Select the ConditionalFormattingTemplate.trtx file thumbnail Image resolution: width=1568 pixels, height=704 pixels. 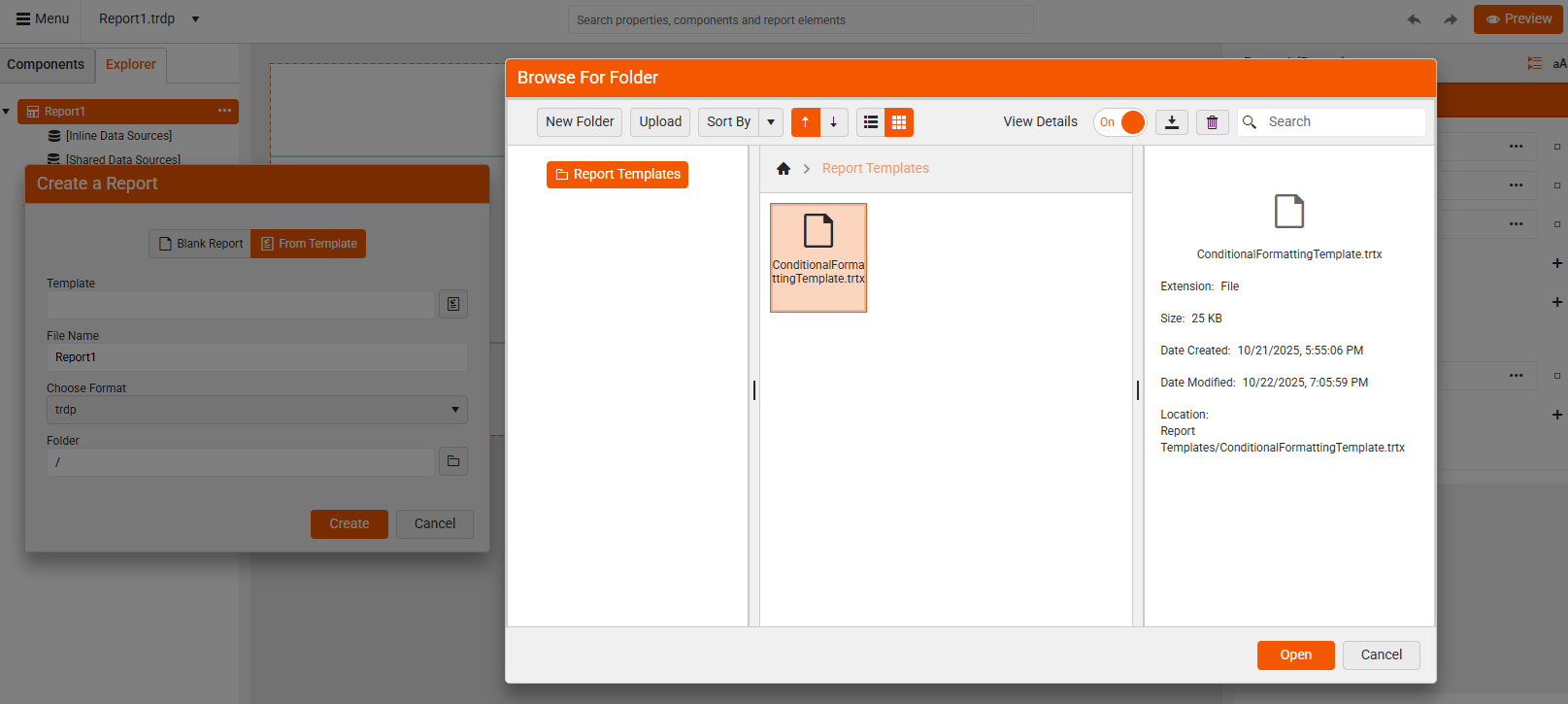(818, 257)
